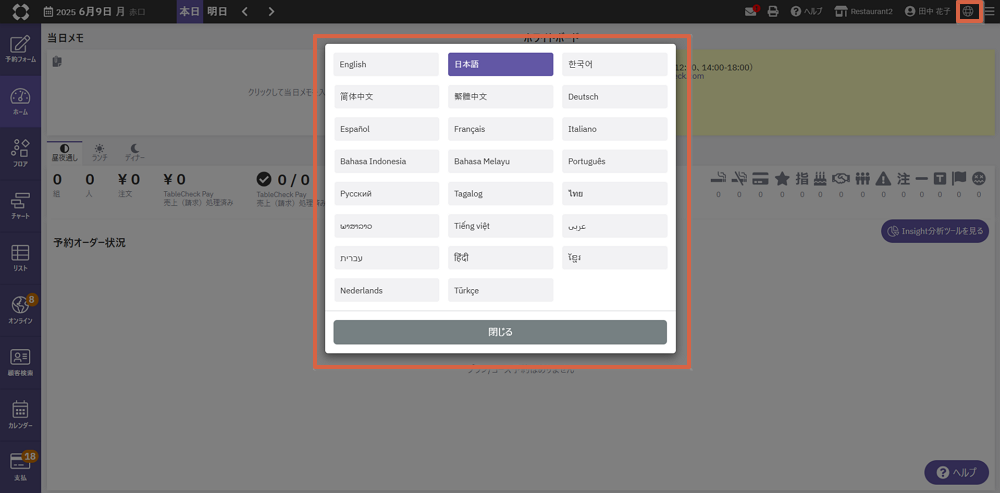Choose 日本語 language option
Image resolution: width=1000 pixels, height=493 pixels.
(501, 64)
